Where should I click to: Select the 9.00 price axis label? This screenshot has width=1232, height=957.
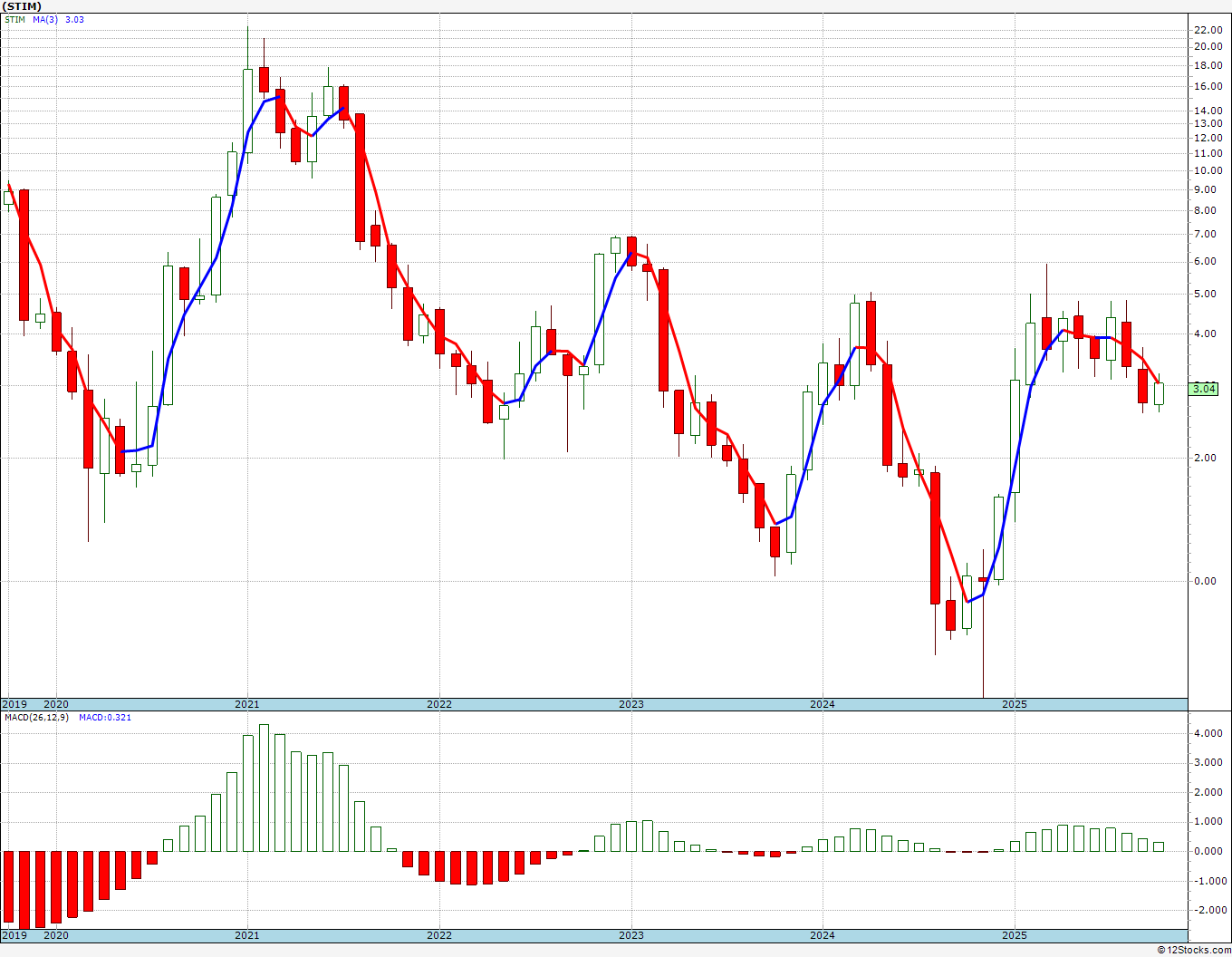[x=1205, y=189]
